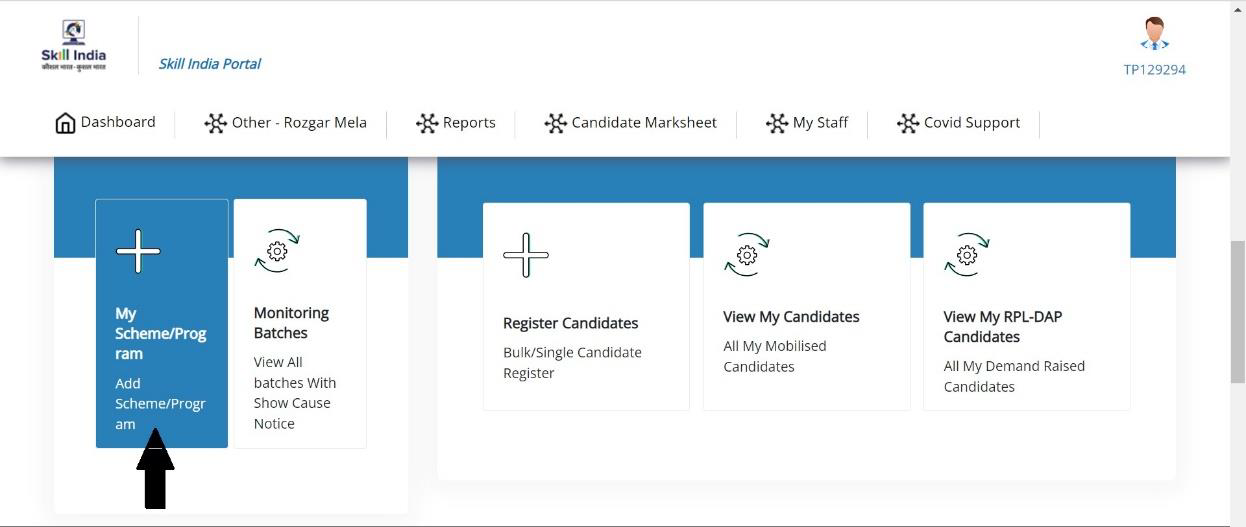Click the network icon beside Covid Support

pos(908,123)
